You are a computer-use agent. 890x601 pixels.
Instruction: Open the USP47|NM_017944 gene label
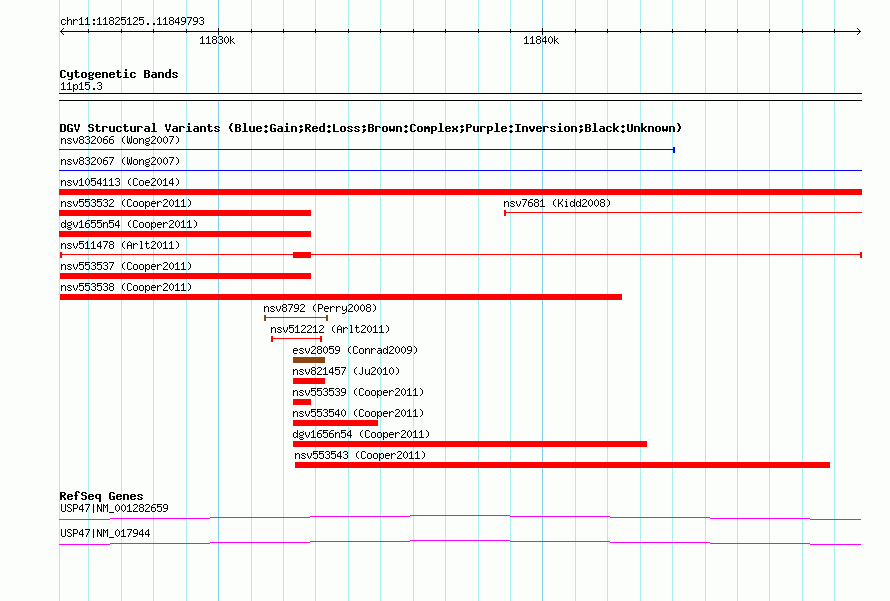point(105,533)
